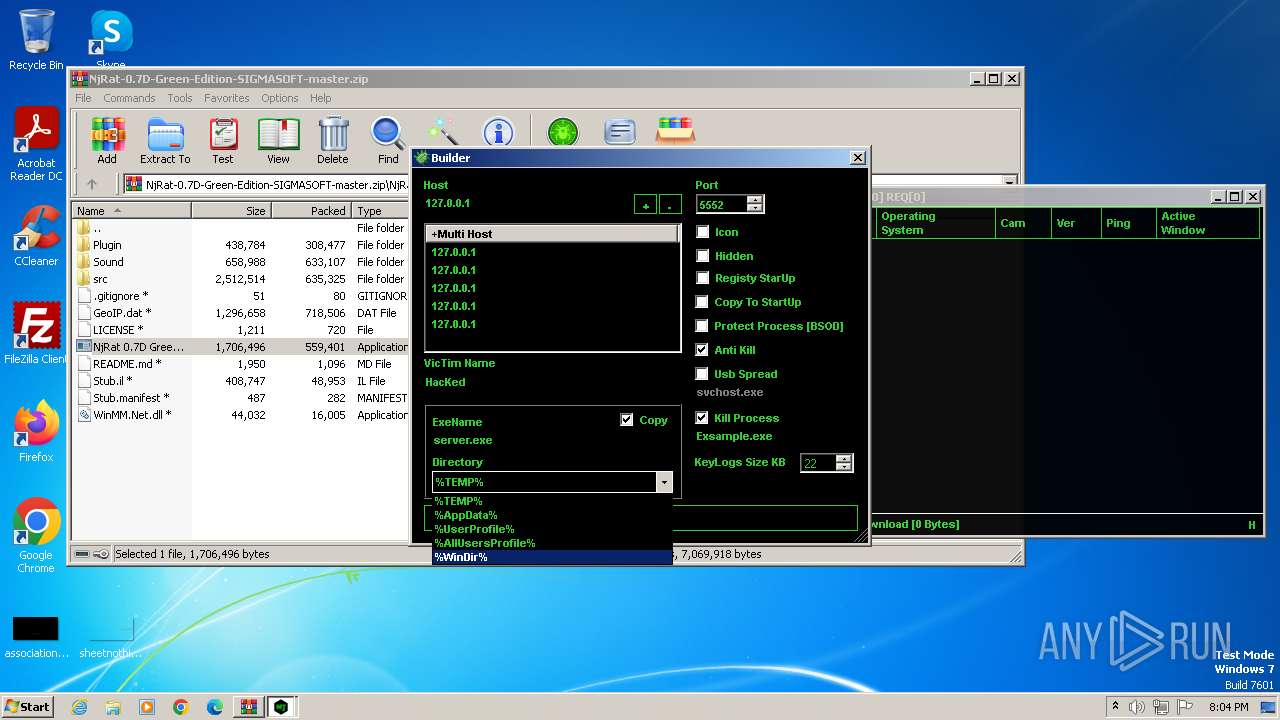Screen dimensions: 1280x720
Task: Uncheck the Kill Process checkbox
Action: pyautogui.click(x=703, y=418)
